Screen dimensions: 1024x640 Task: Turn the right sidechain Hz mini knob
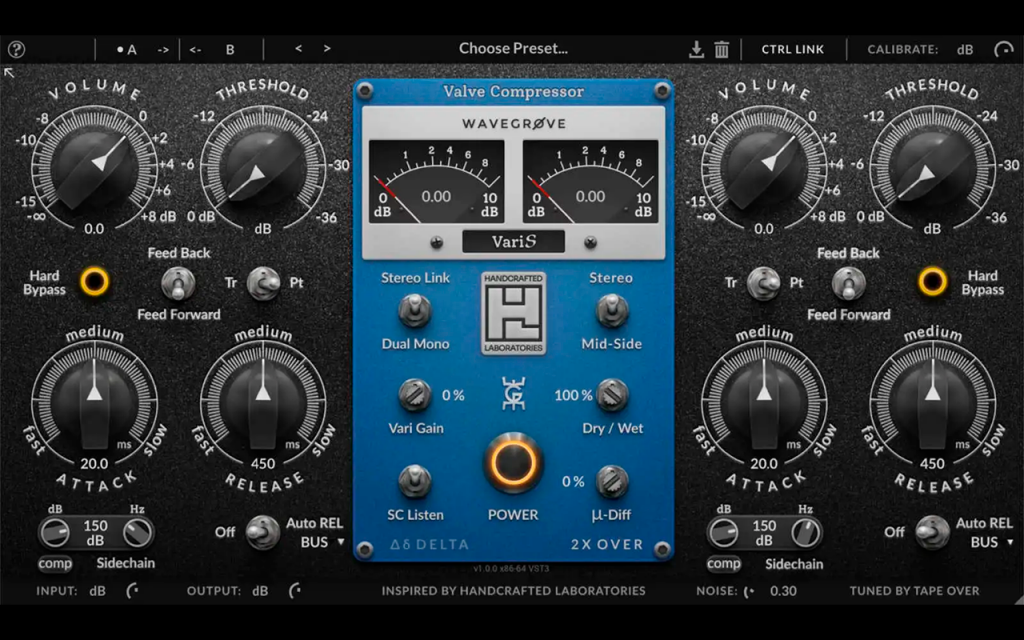coord(806,533)
